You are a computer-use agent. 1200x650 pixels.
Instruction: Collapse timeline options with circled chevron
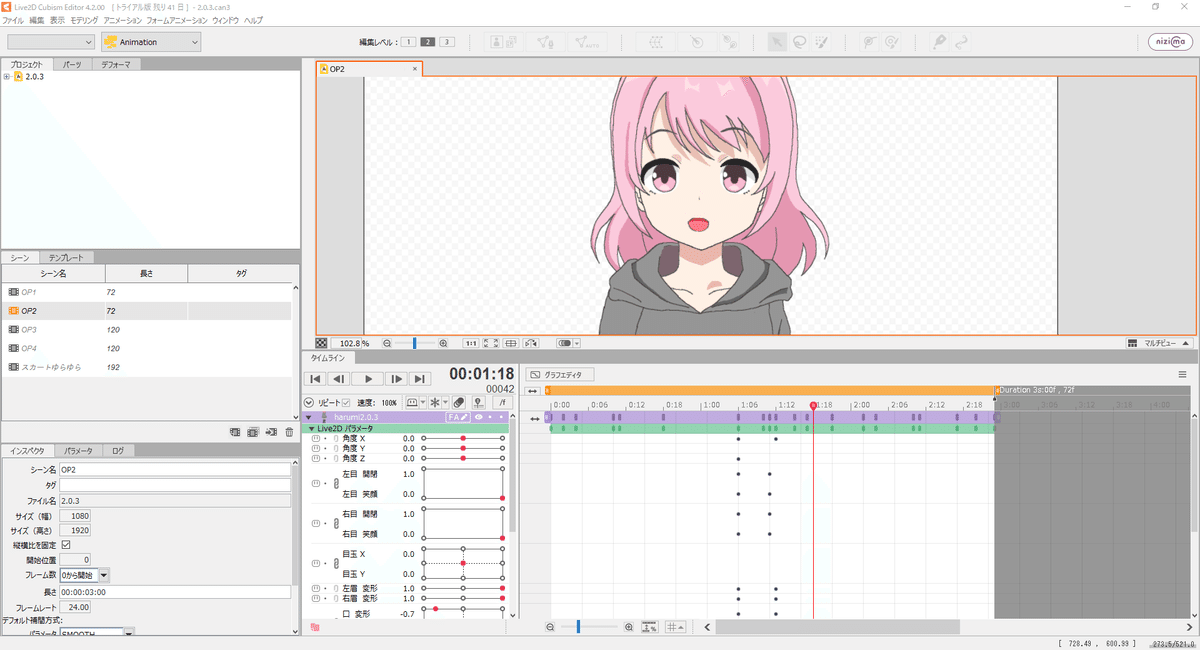coord(309,402)
